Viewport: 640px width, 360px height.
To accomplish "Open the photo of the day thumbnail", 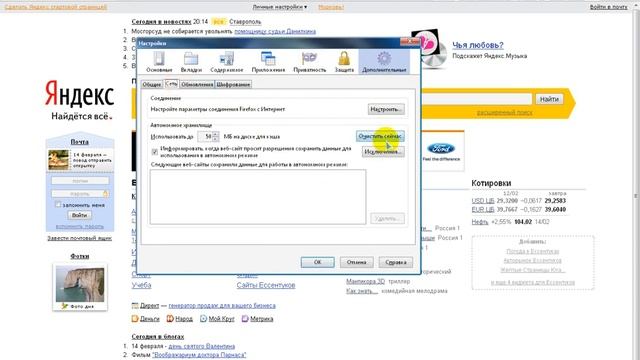I will click(80, 284).
